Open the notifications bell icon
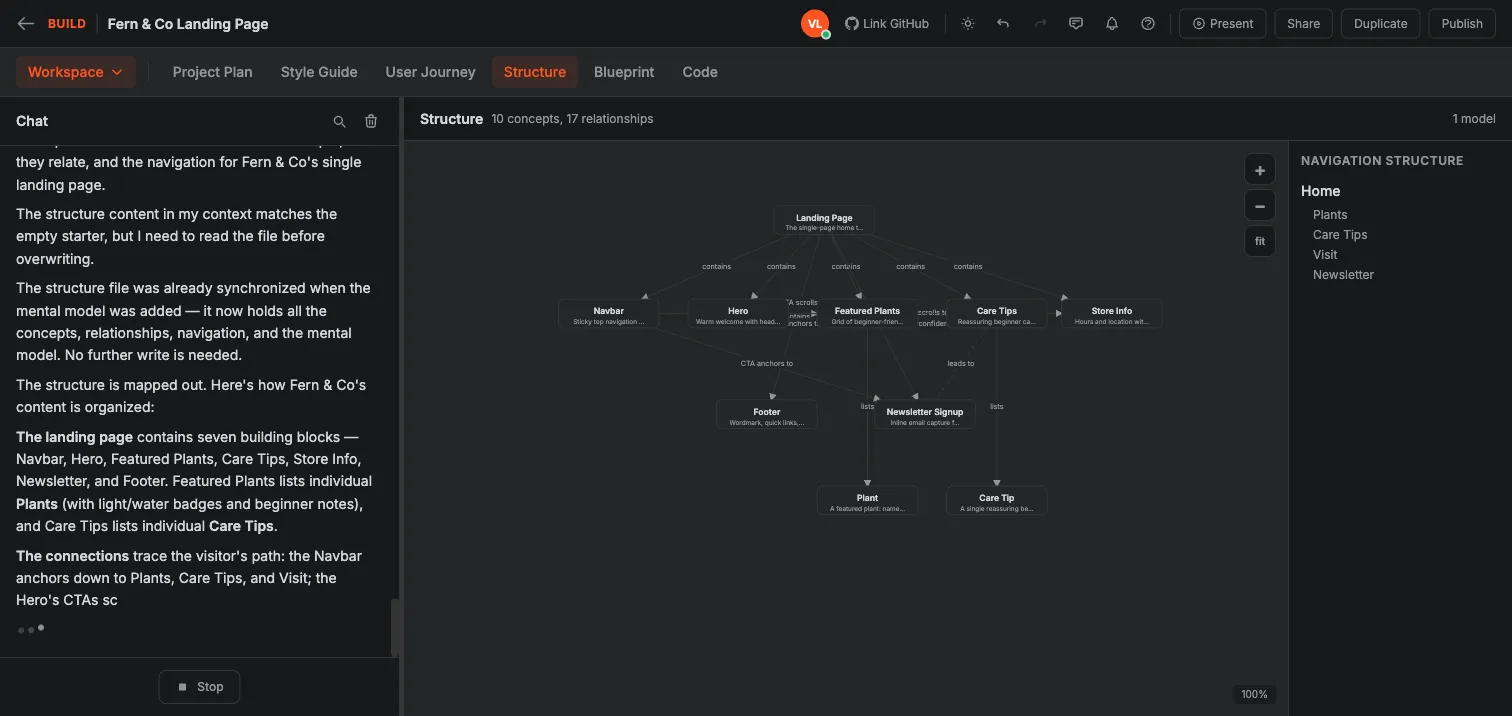This screenshot has height=716, width=1512. pyautogui.click(x=1112, y=24)
